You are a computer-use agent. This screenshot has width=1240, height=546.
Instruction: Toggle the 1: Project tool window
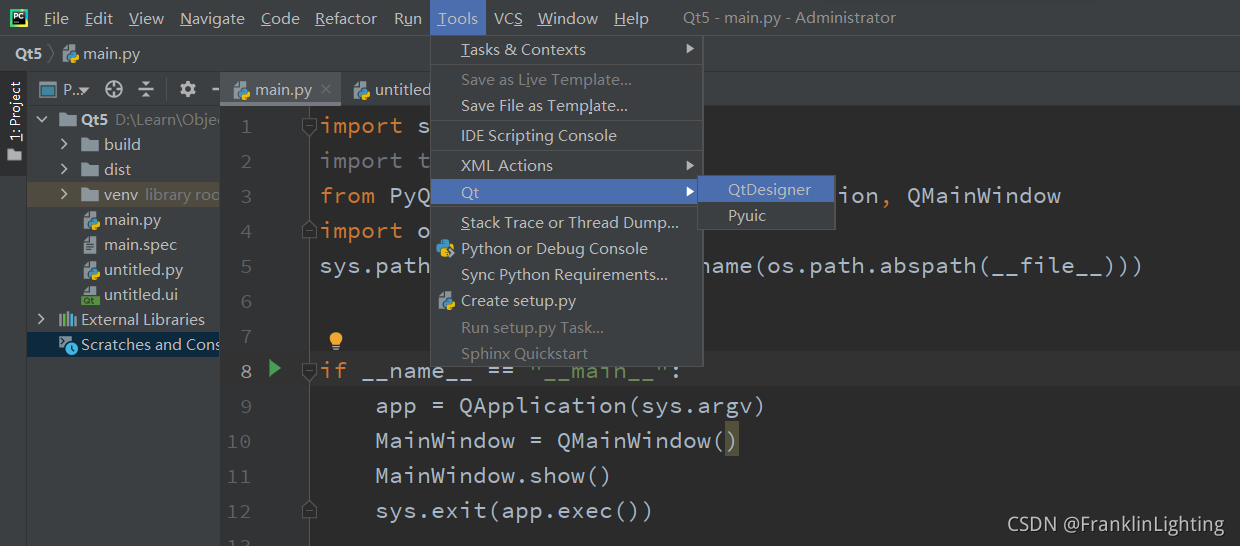click(x=14, y=111)
